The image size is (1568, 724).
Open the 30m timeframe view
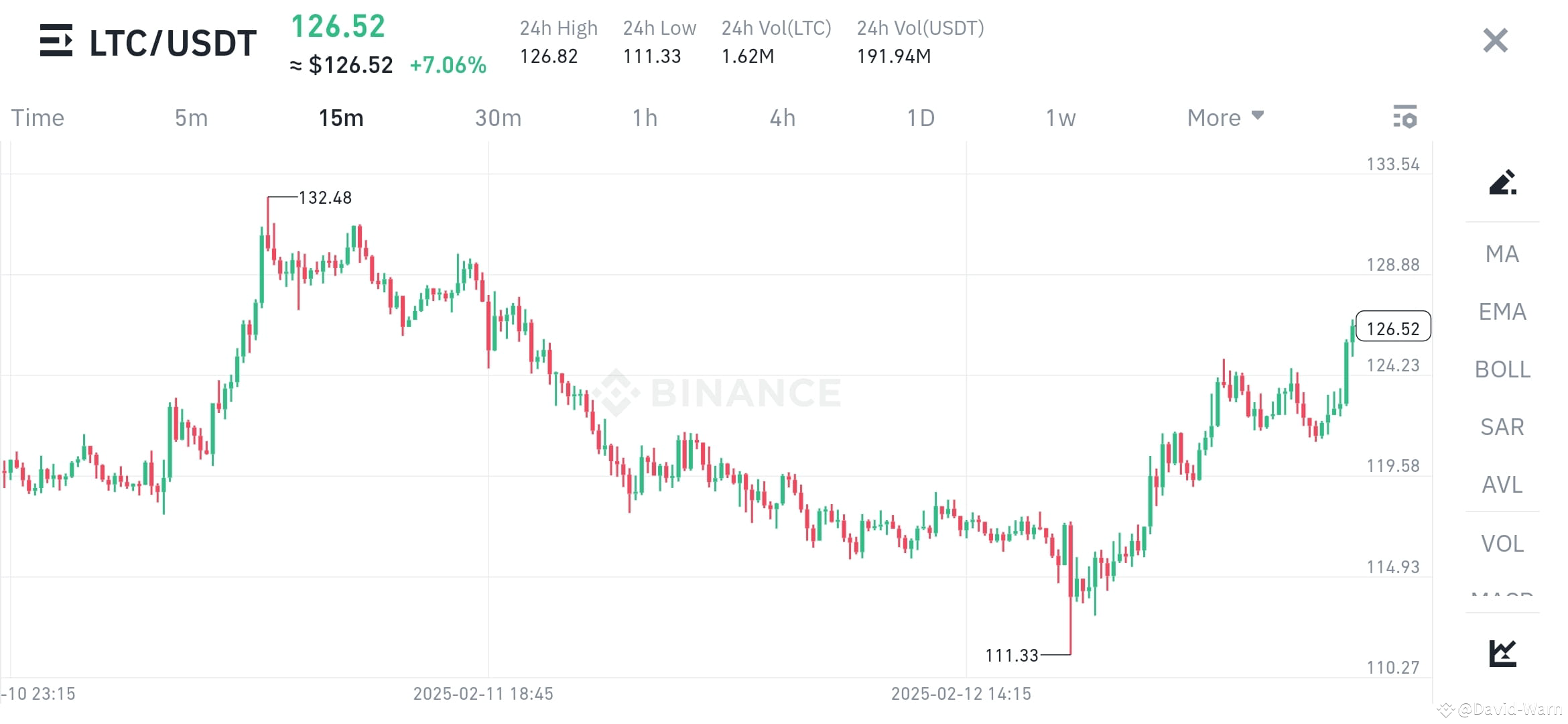[498, 117]
